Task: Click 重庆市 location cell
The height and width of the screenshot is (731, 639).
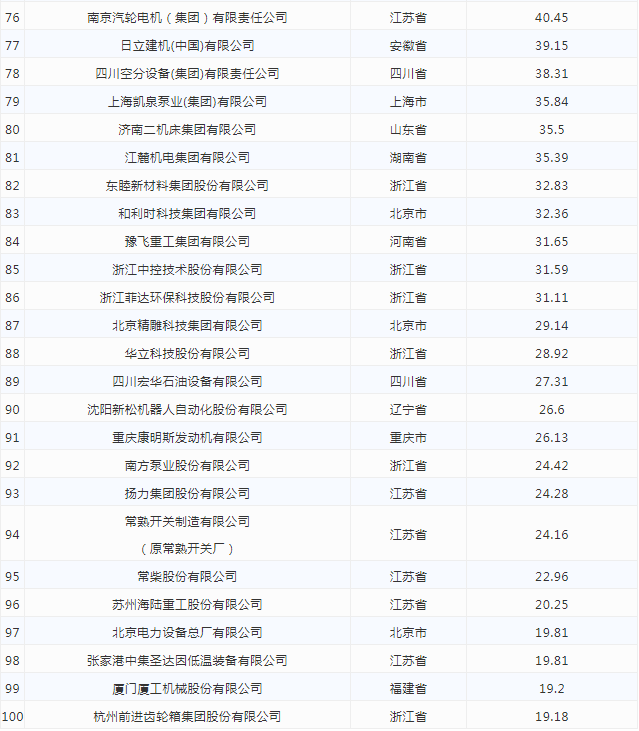Action: [408, 437]
